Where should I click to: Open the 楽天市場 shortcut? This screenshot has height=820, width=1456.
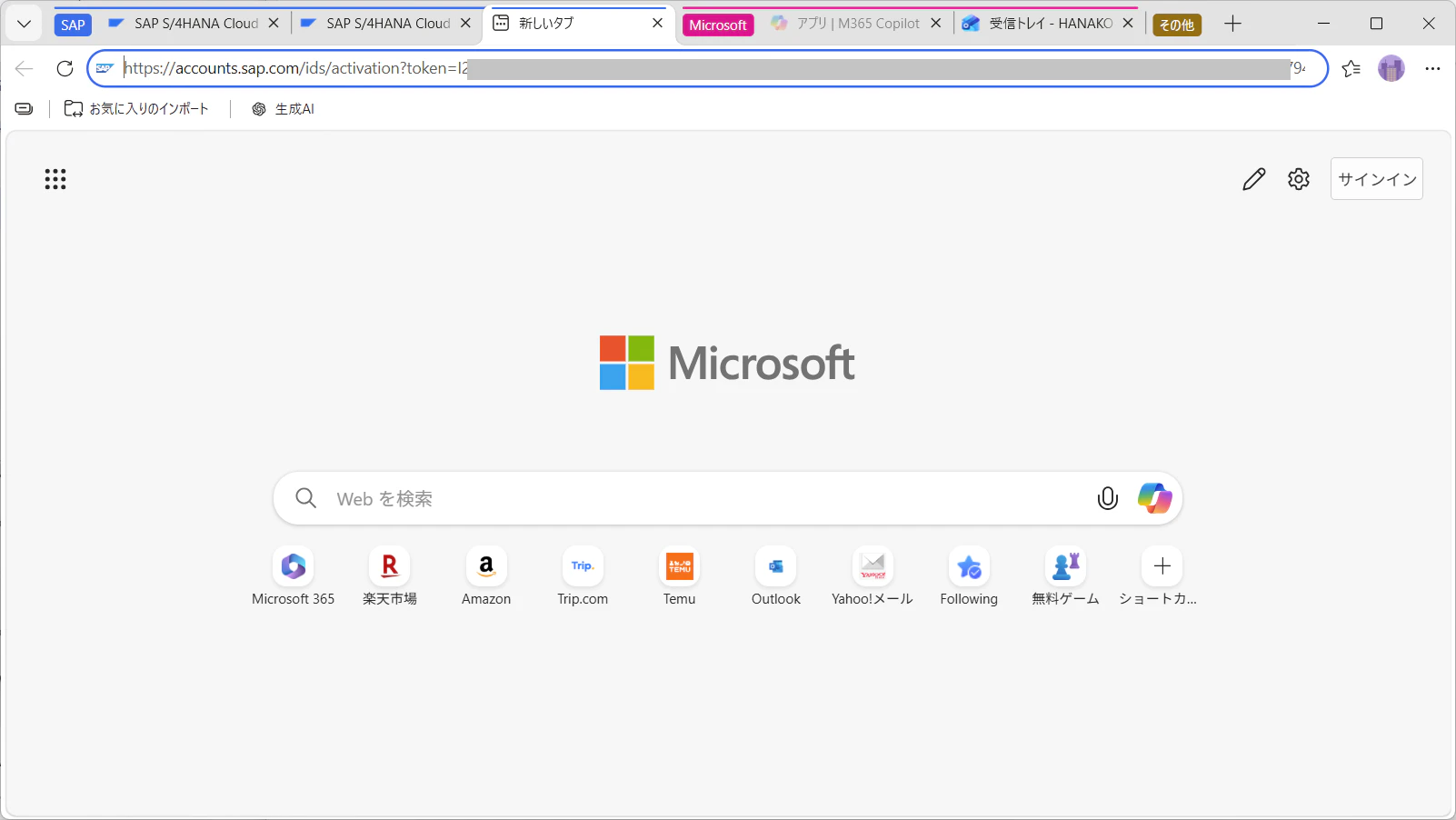pyautogui.click(x=390, y=577)
